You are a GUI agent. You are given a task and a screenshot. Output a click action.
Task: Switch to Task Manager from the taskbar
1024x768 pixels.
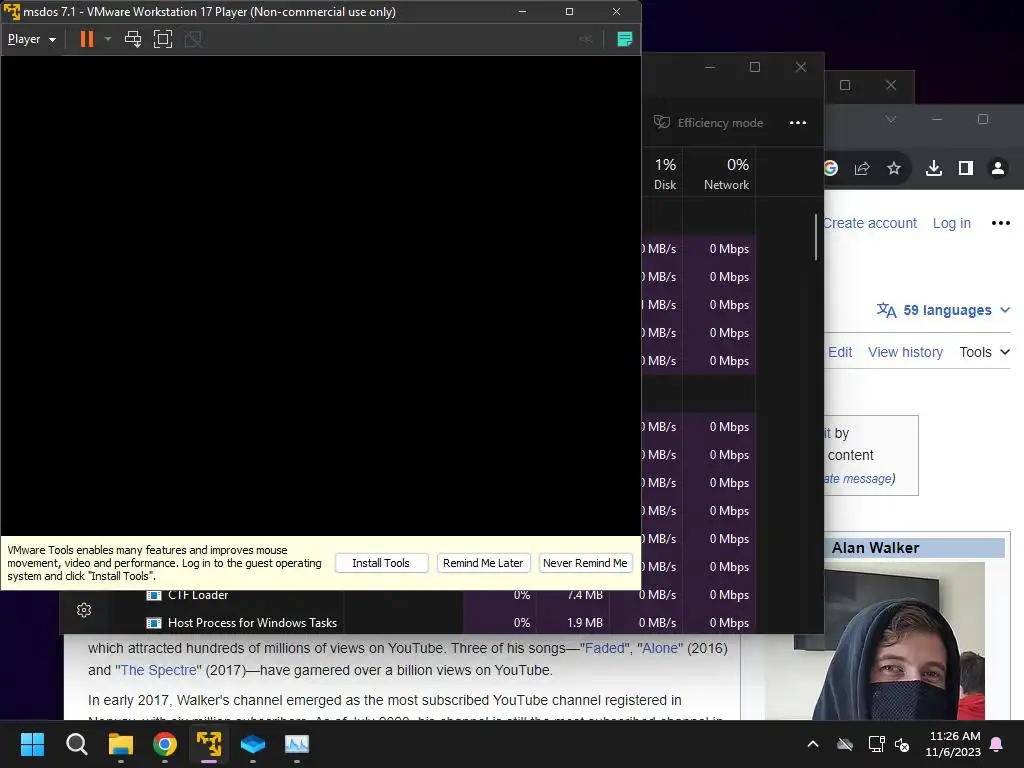(x=296, y=744)
